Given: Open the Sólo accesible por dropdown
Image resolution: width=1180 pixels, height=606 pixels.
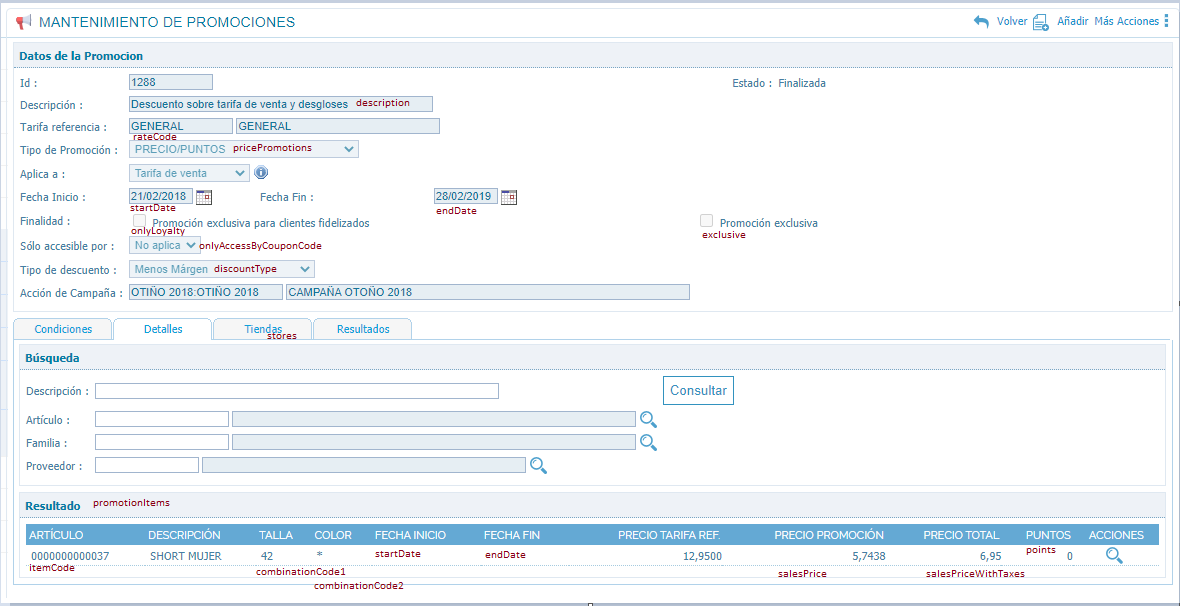Looking at the screenshot, I should click(x=165, y=245).
